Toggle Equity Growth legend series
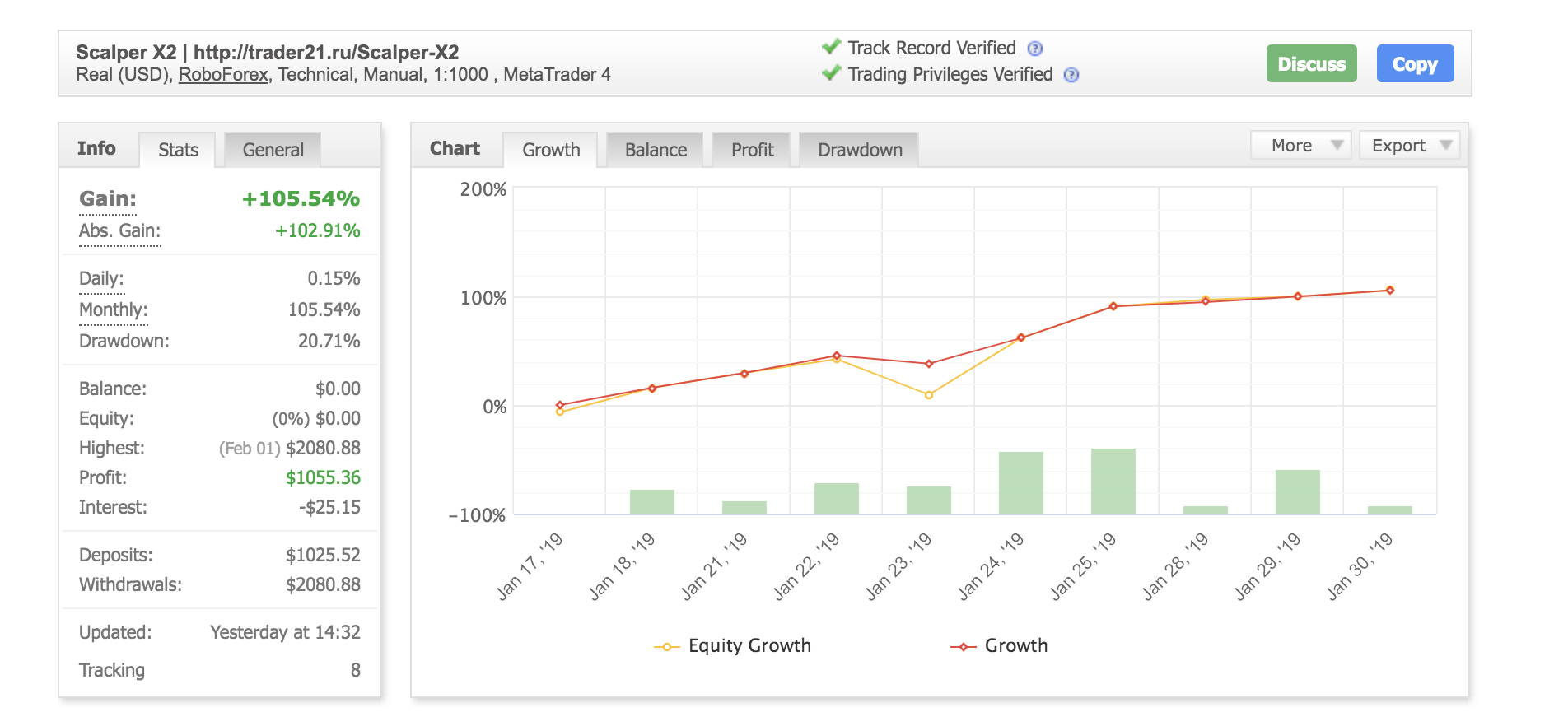 [x=732, y=646]
